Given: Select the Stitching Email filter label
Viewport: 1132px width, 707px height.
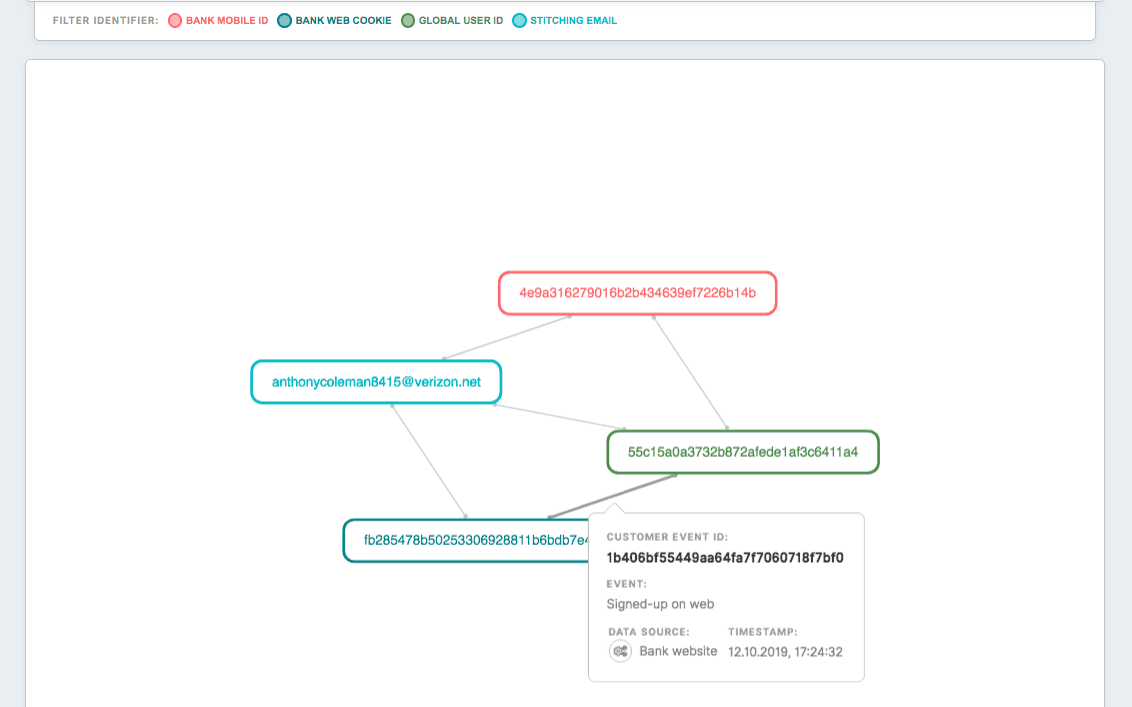Looking at the screenshot, I should [x=573, y=20].
